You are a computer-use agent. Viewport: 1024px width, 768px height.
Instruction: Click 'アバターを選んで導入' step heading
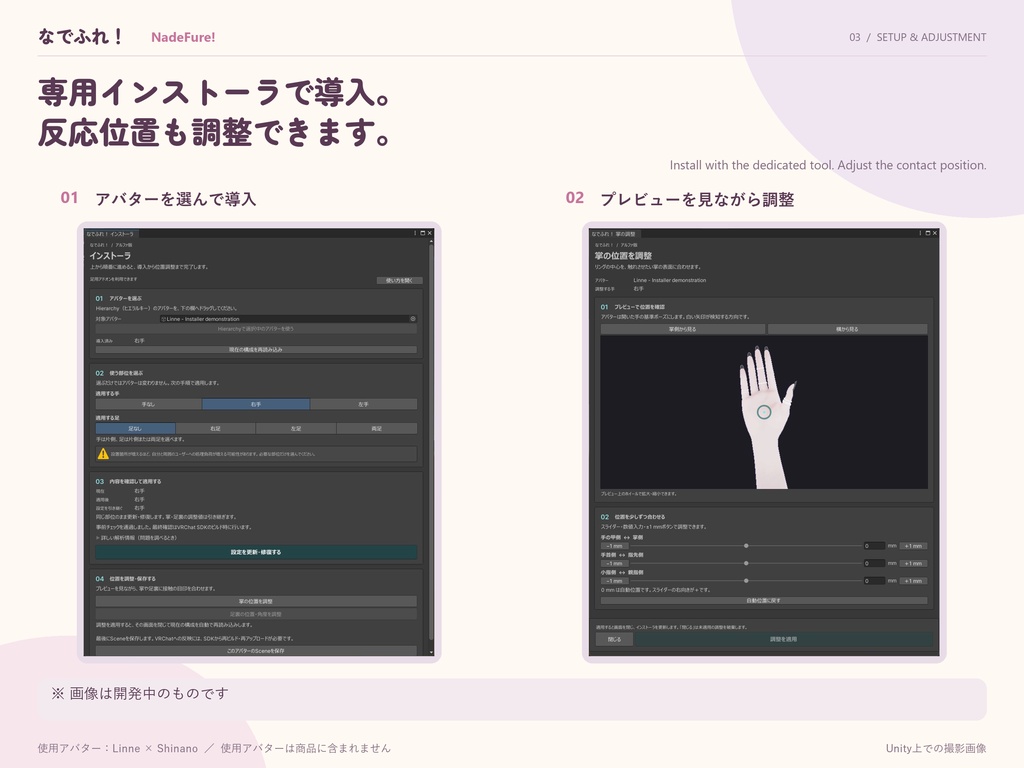pos(176,199)
